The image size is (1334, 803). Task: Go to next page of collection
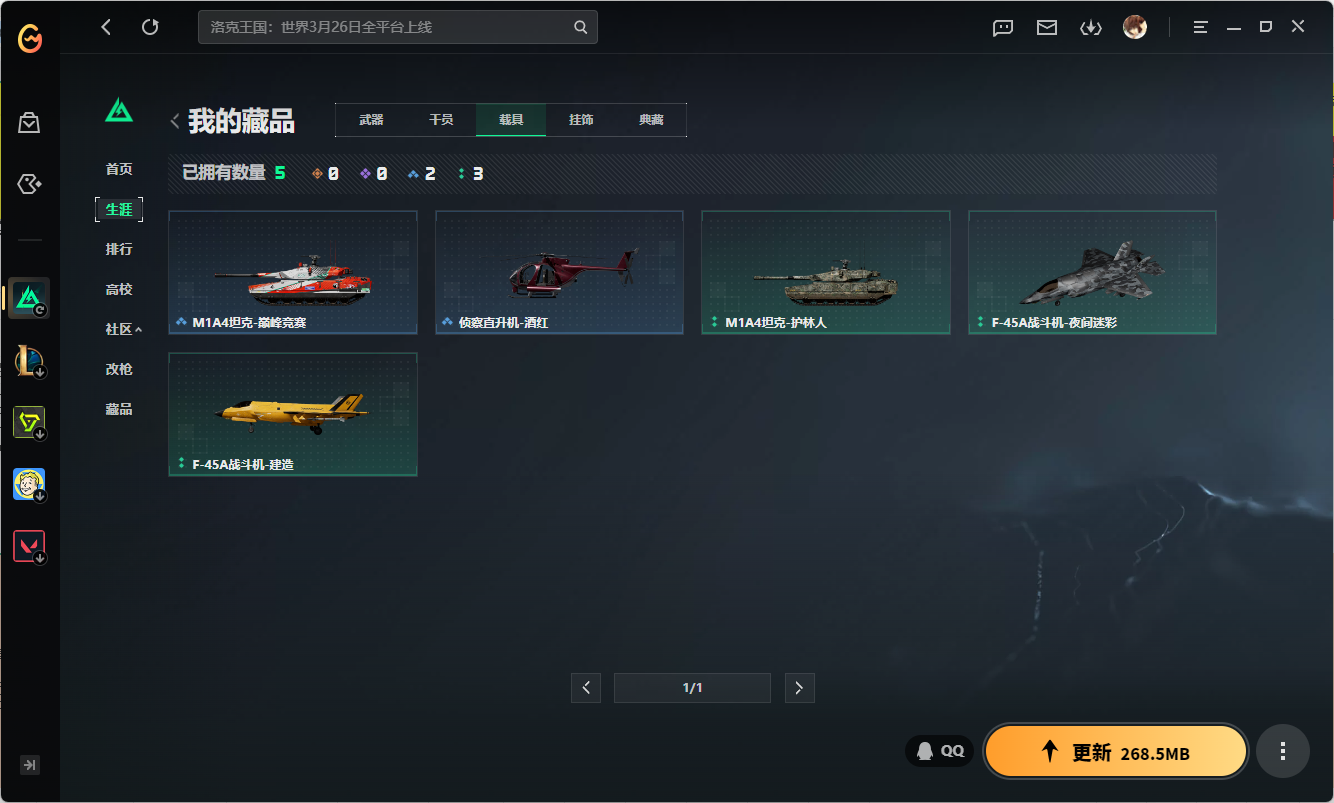[x=799, y=688]
